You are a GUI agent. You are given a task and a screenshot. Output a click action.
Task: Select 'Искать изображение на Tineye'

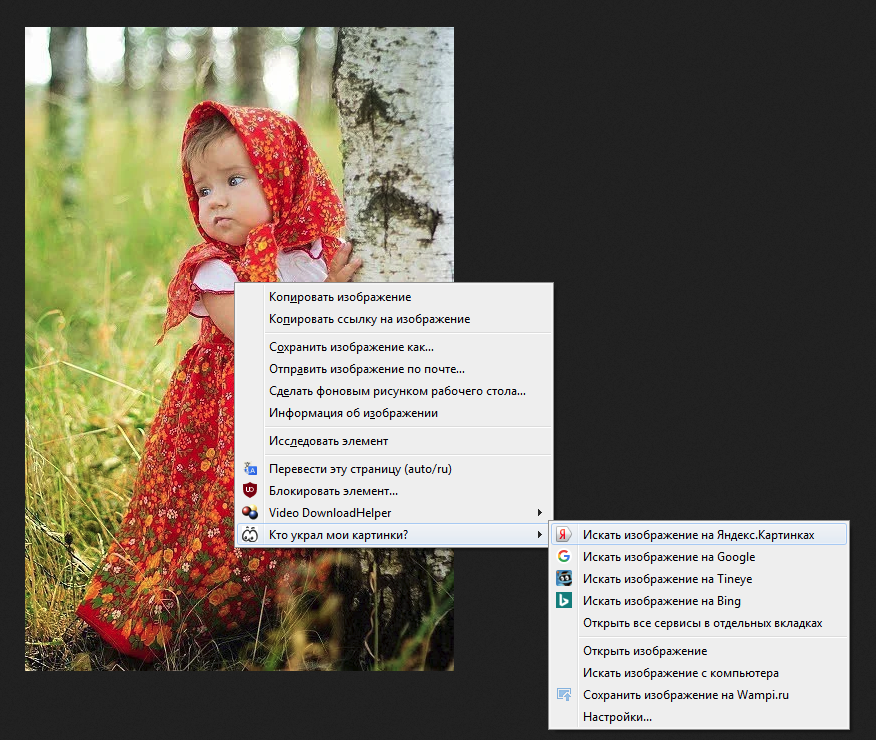pyautogui.click(x=699, y=579)
